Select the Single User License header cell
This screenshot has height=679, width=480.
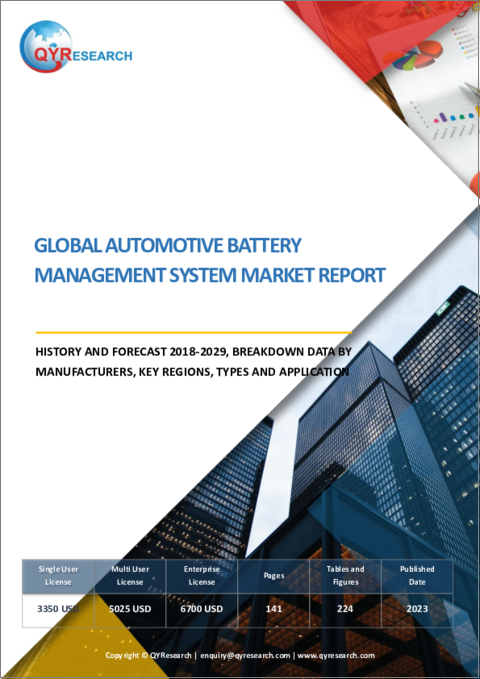click(x=58, y=576)
